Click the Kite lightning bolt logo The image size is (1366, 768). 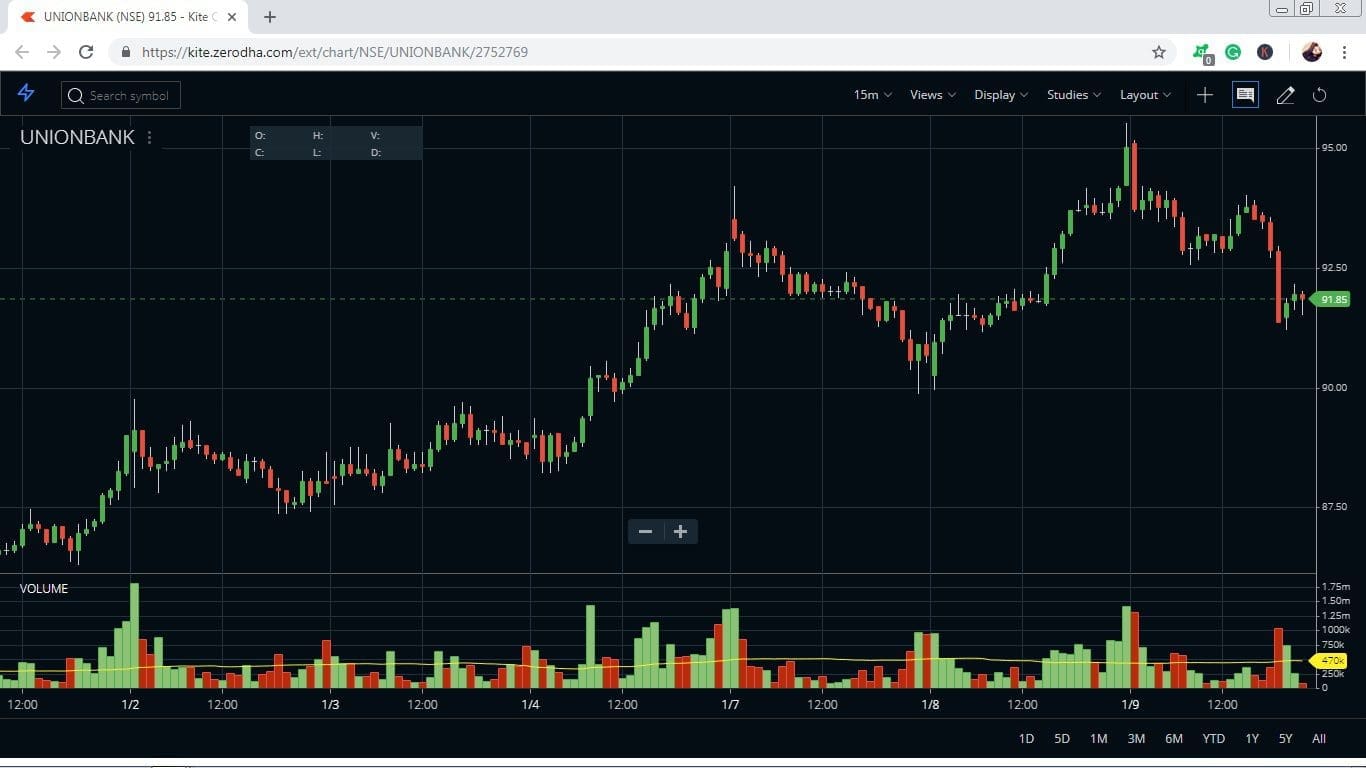click(x=26, y=93)
